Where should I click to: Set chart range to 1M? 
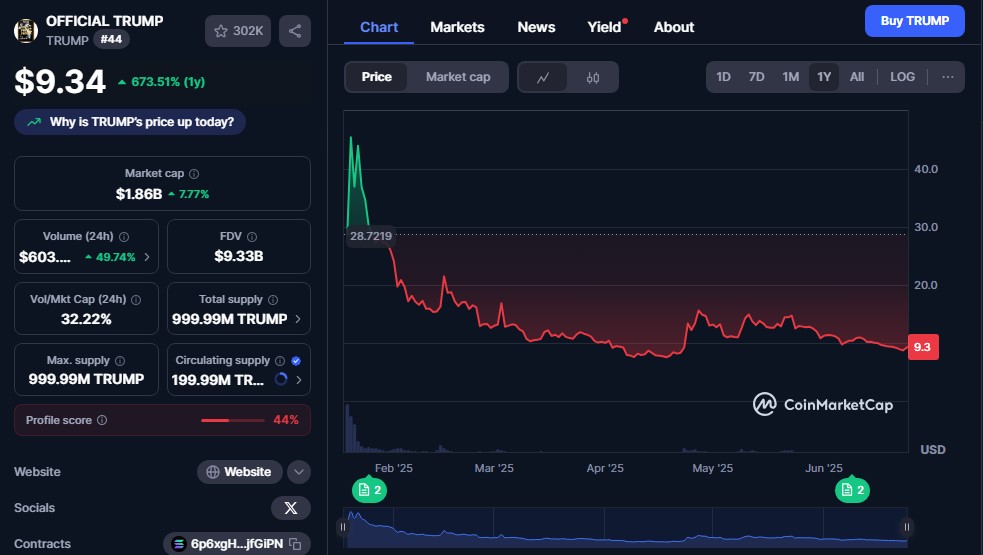[x=791, y=77]
